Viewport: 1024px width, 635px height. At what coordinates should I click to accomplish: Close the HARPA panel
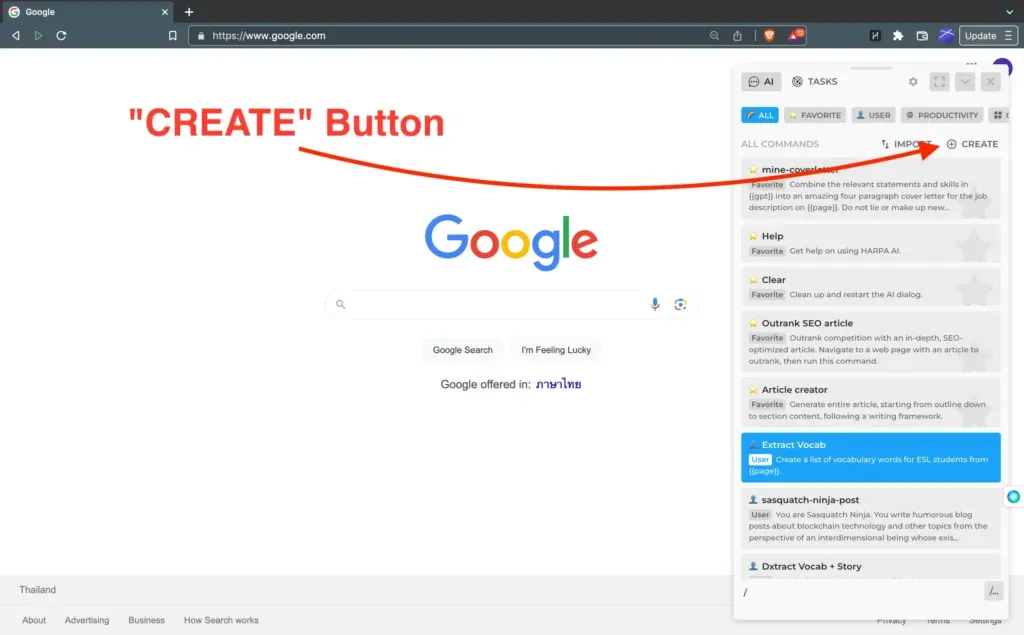coord(991,82)
